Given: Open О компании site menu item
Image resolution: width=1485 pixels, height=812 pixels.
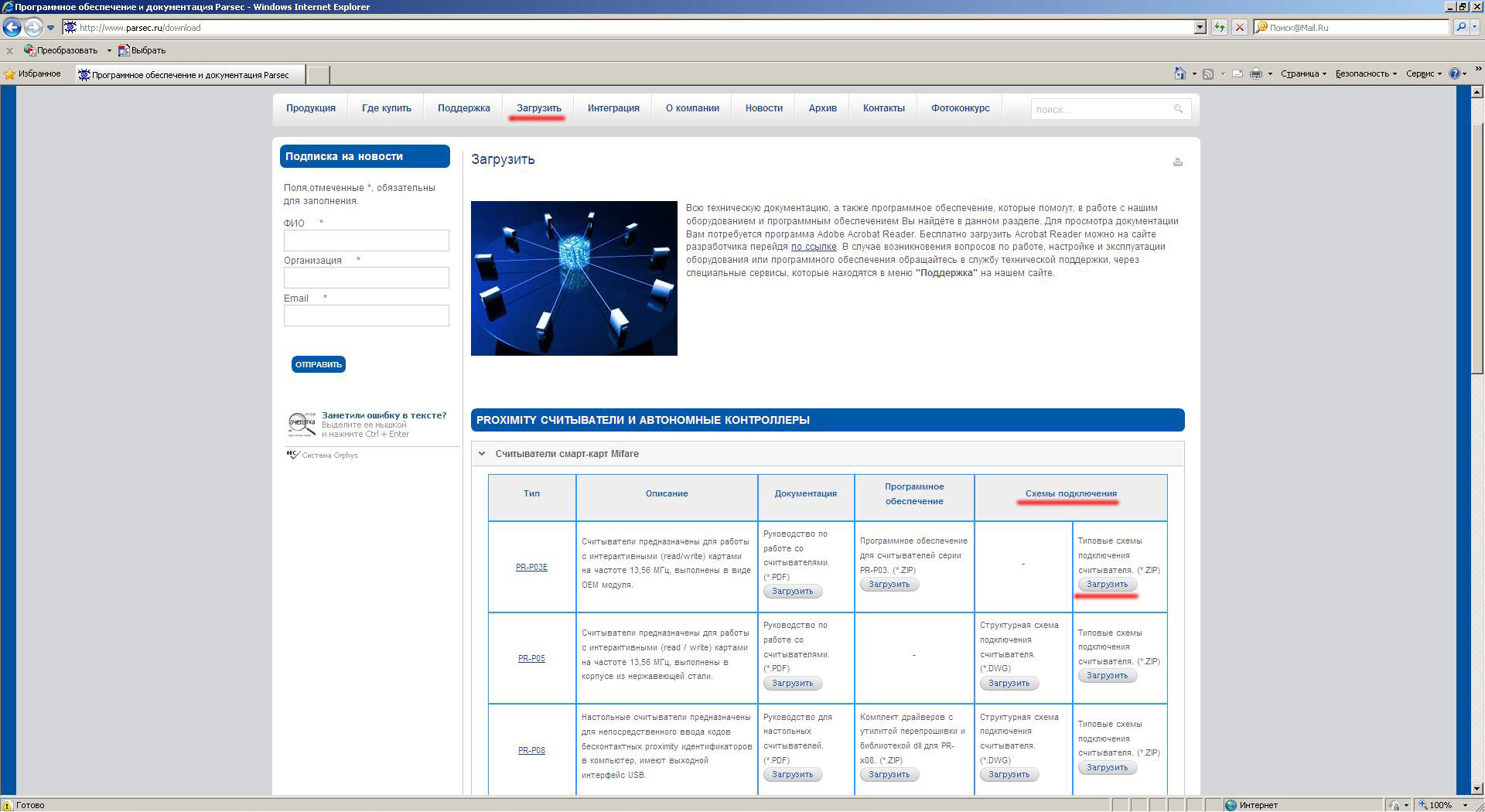Looking at the screenshot, I should click(x=692, y=108).
